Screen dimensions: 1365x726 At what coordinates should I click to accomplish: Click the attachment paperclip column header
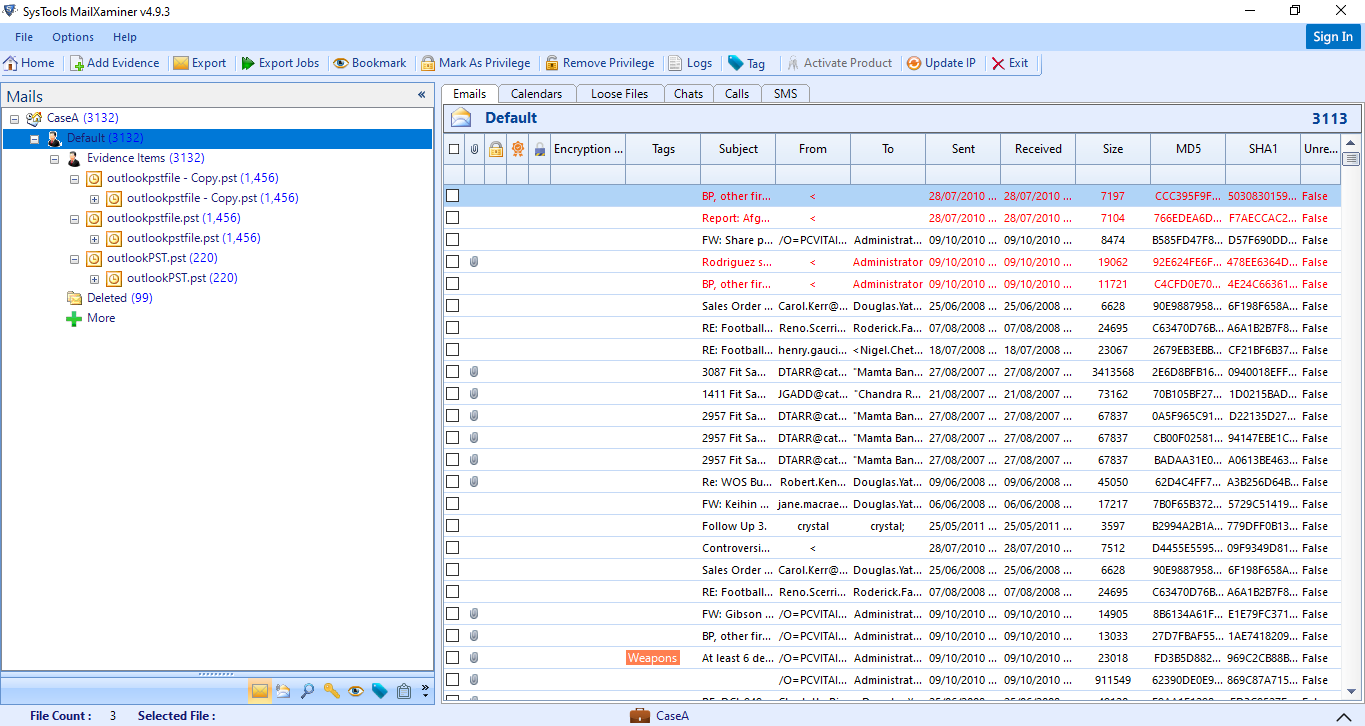coord(474,149)
